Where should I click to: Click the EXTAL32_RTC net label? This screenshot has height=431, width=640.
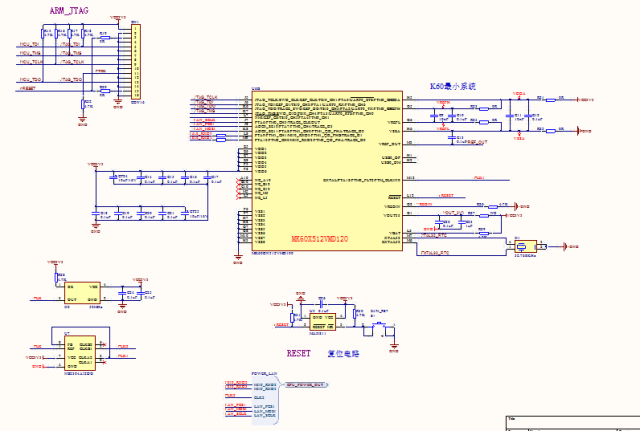pos(435,253)
